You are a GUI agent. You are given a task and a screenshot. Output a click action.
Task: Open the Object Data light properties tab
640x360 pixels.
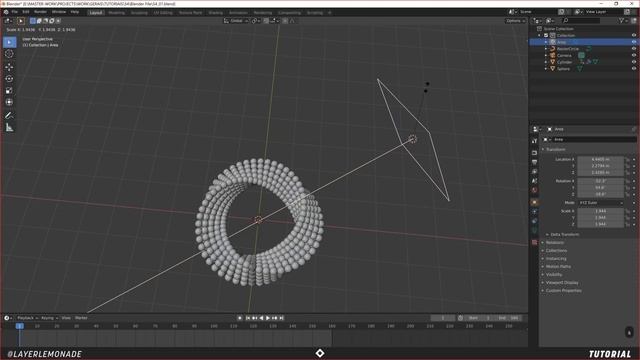click(534, 231)
